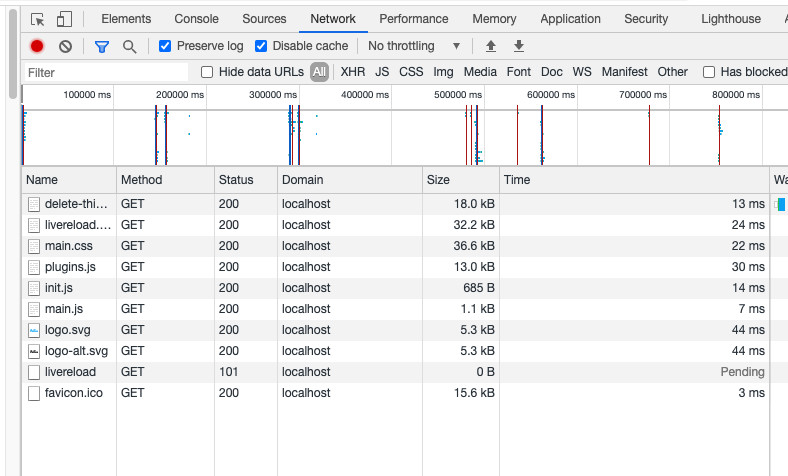Open network search with magnifier icon
Screen dimensions: 788x476
click(129, 46)
